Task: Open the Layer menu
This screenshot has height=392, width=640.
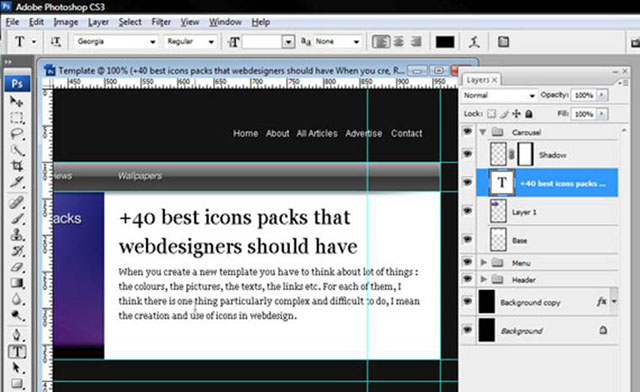Action: coord(98,22)
